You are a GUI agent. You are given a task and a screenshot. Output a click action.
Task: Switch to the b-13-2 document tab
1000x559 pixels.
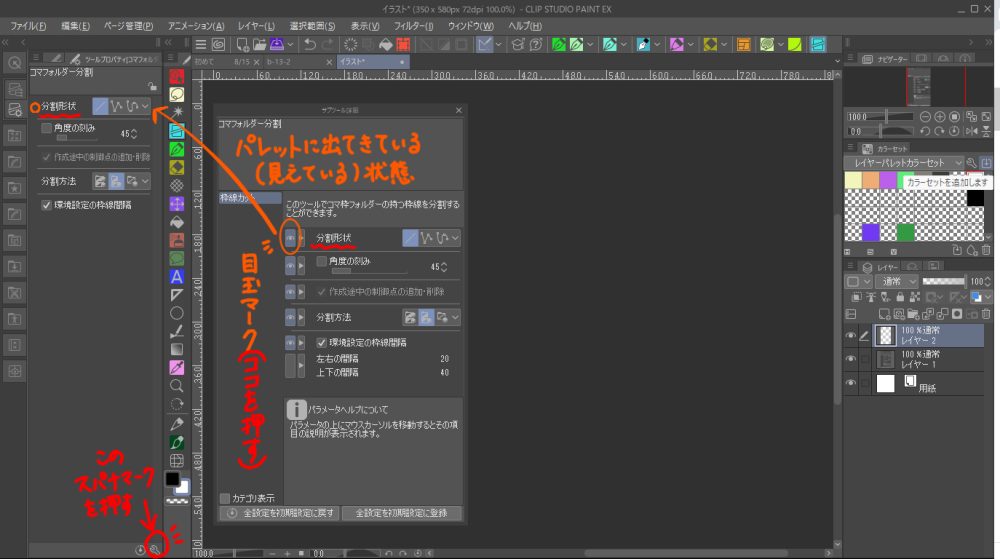[x=298, y=62]
